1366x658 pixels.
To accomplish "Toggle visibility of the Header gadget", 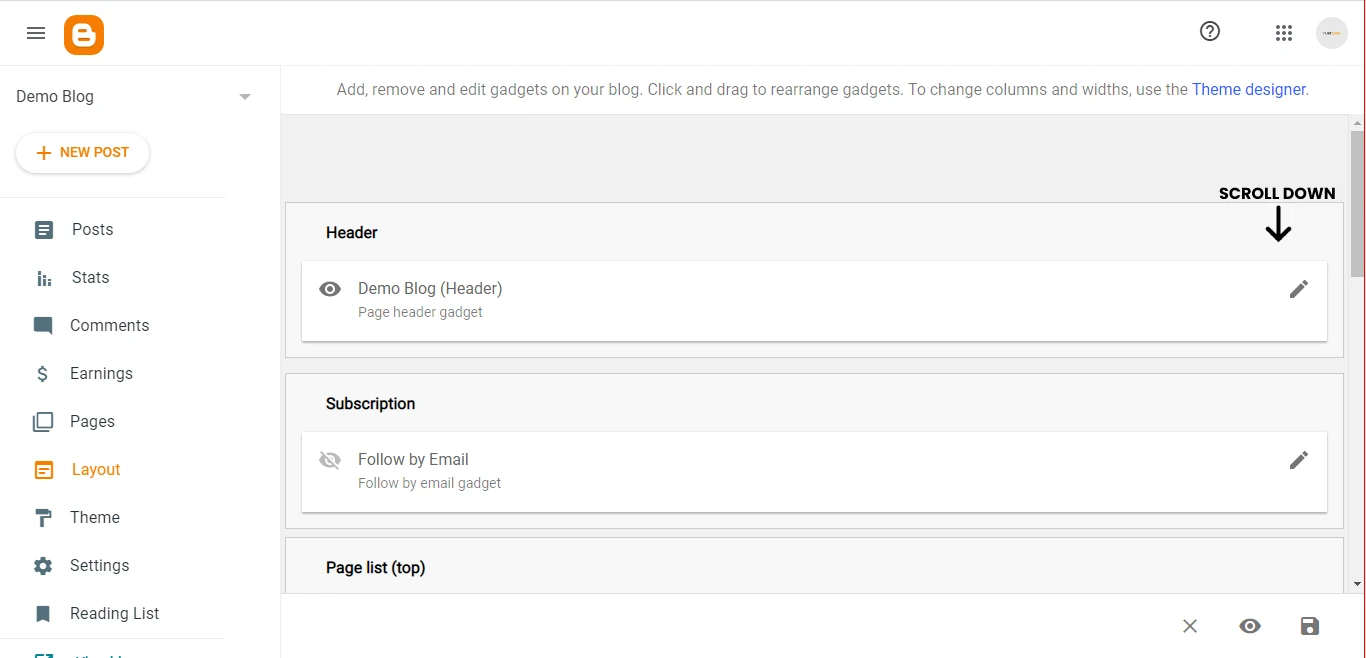I will pyautogui.click(x=330, y=289).
